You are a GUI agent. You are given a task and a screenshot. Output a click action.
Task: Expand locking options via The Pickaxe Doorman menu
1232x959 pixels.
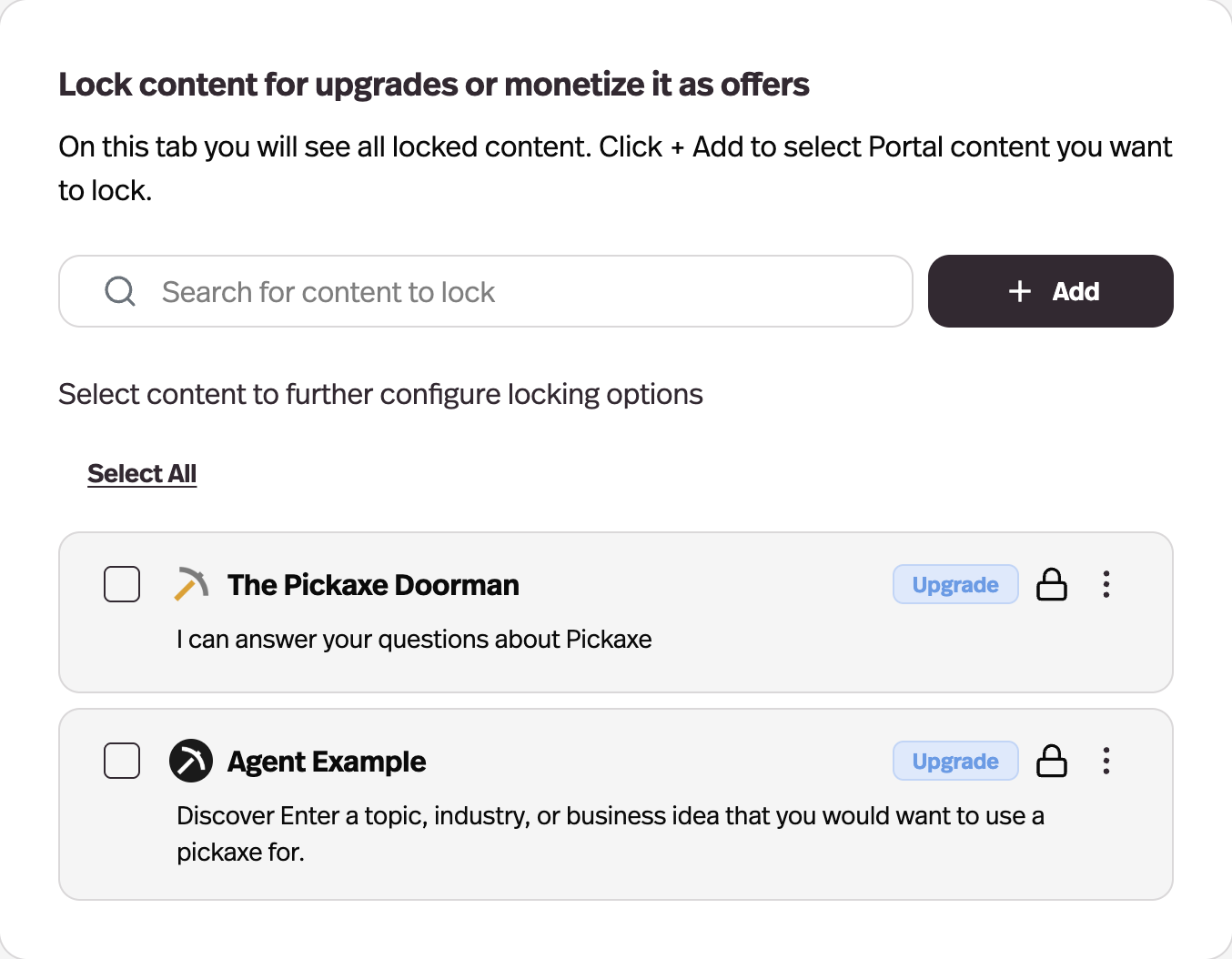click(x=1106, y=584)
